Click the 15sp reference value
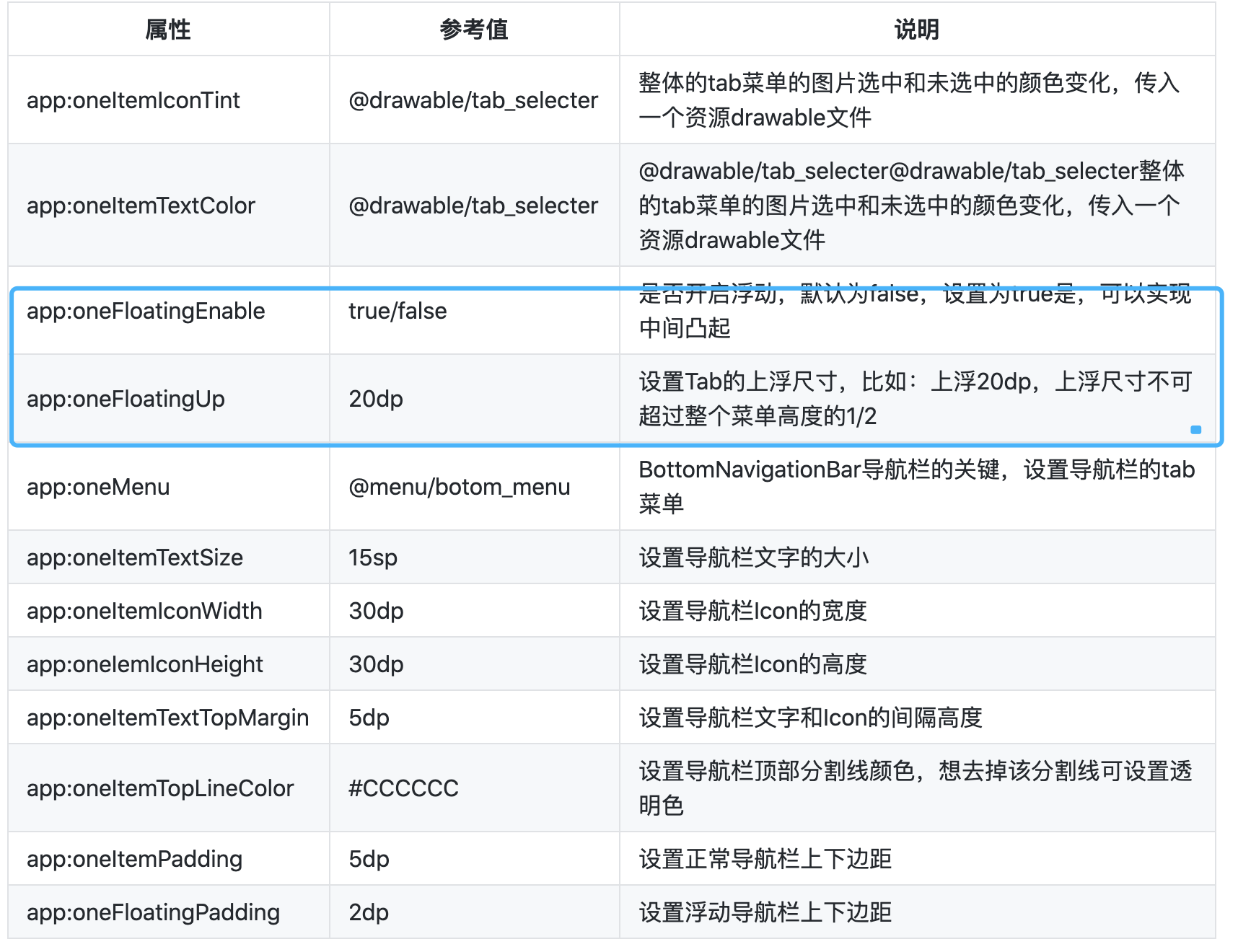 (x=373, y=557)
